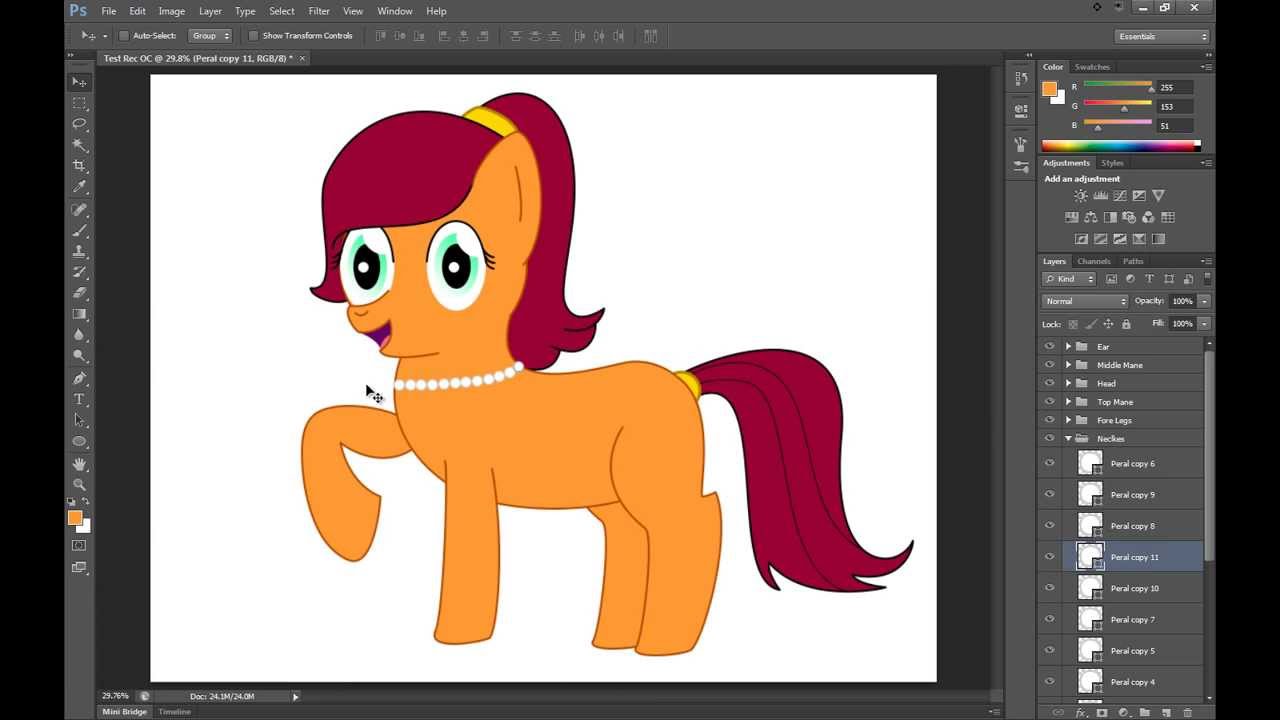Image resolution: width=1280 pixels, height=720 pixels.
Task: Select the Pen tool
Action: click(x=79, y=379)
